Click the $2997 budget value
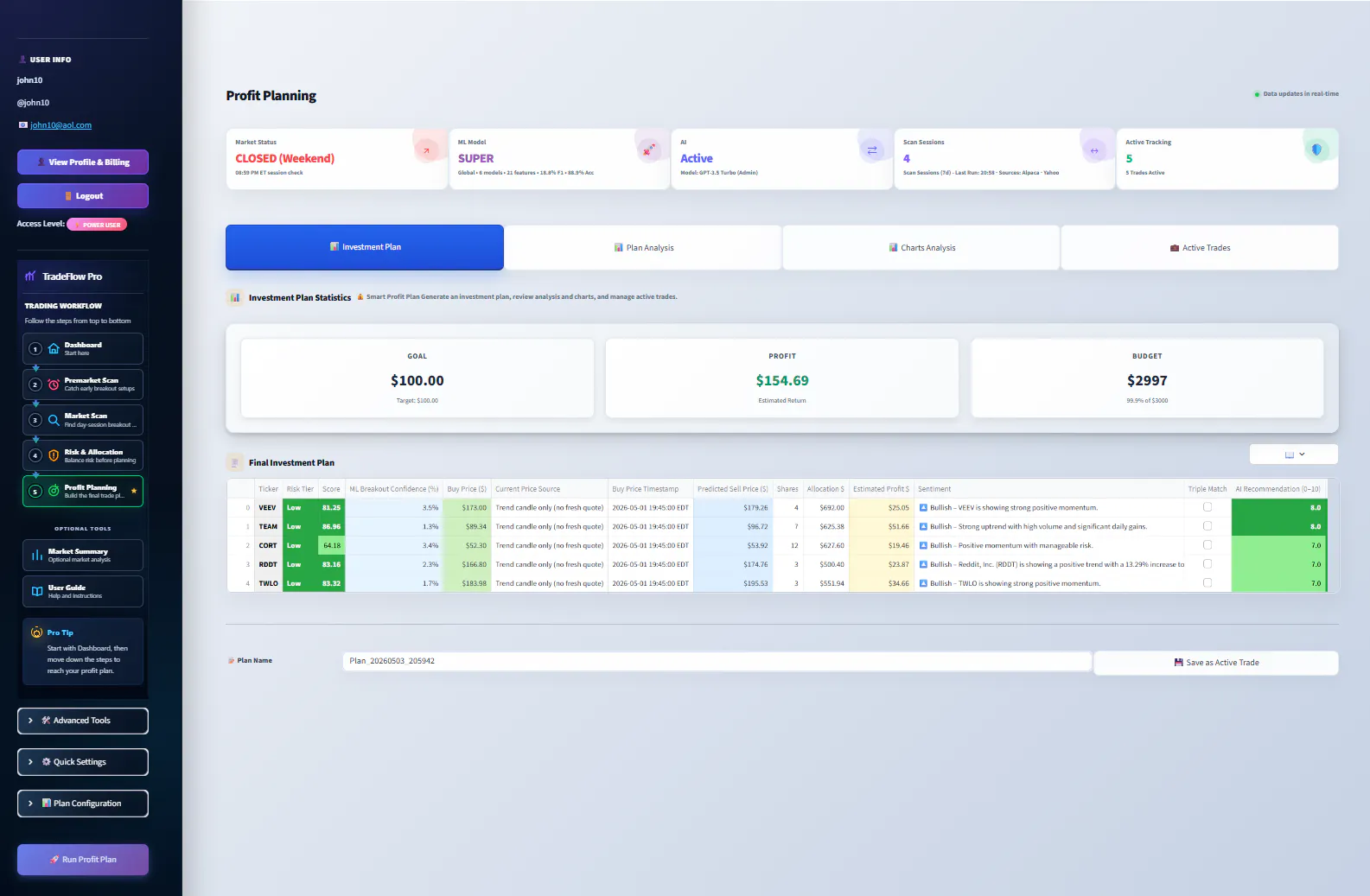Viewport: 1370px width, 896px height. pos(1147,381)
